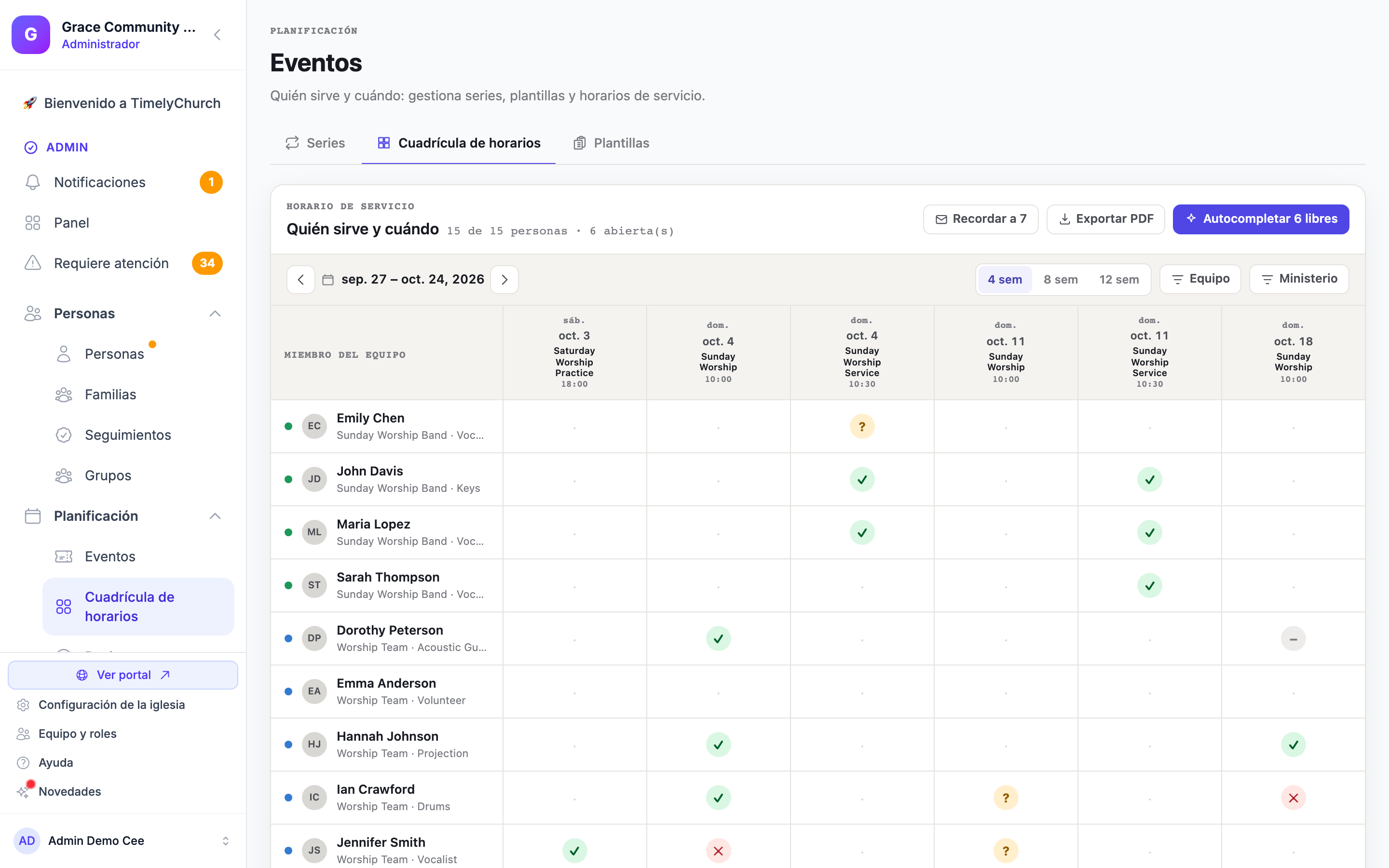Image resolution: width=1389 pixels, height=868 pixels.
Task: Switch to the Series tab
Action: (x=315, y=143)
